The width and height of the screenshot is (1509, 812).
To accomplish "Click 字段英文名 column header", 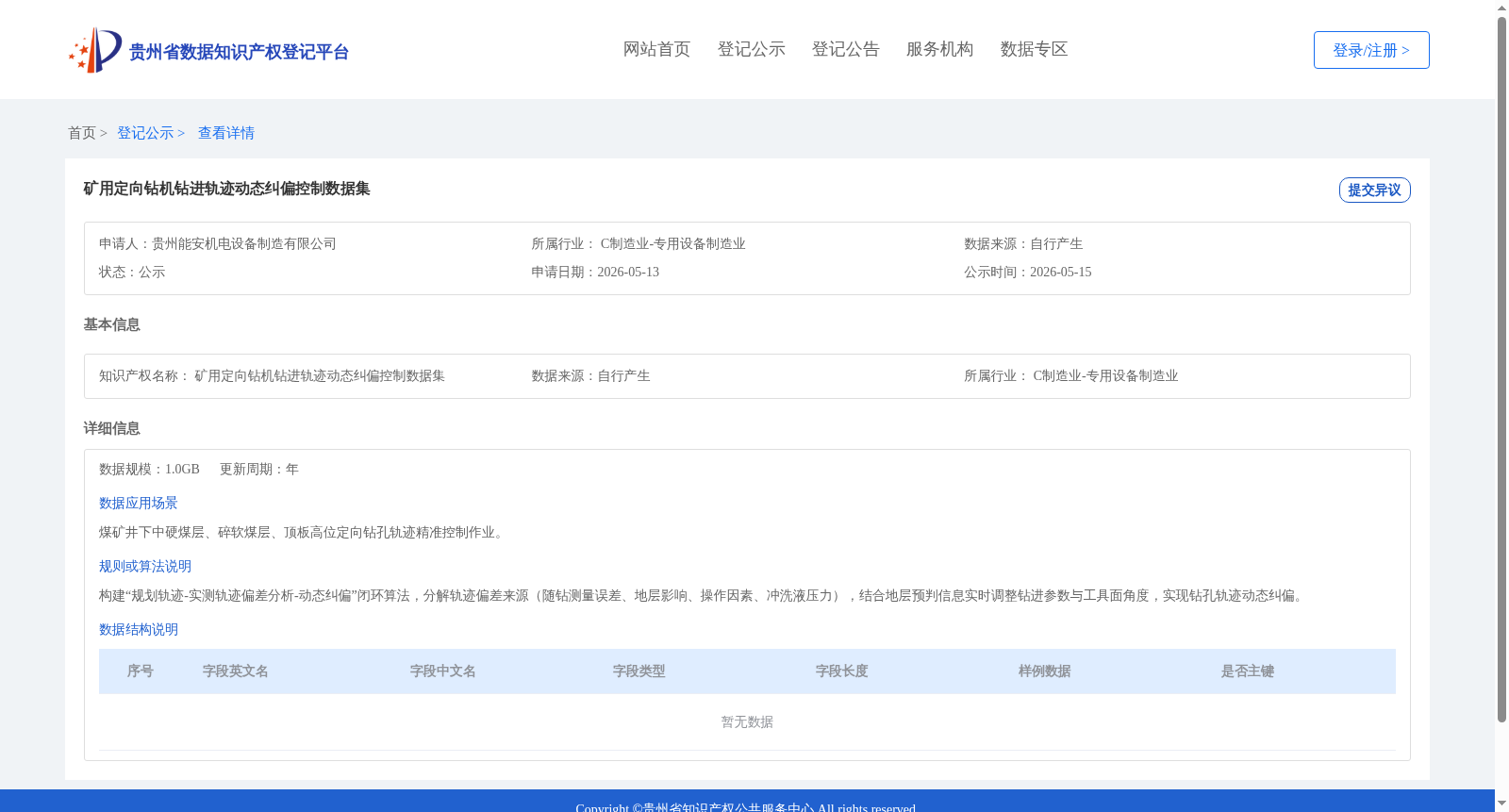I will [236, 671].
